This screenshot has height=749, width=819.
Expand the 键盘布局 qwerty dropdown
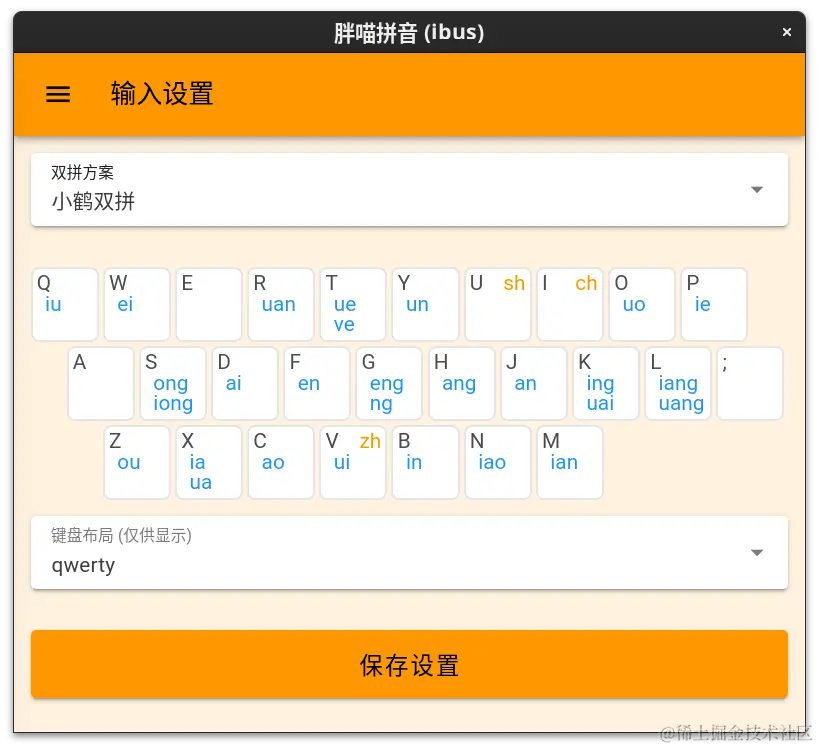[410, 553]
